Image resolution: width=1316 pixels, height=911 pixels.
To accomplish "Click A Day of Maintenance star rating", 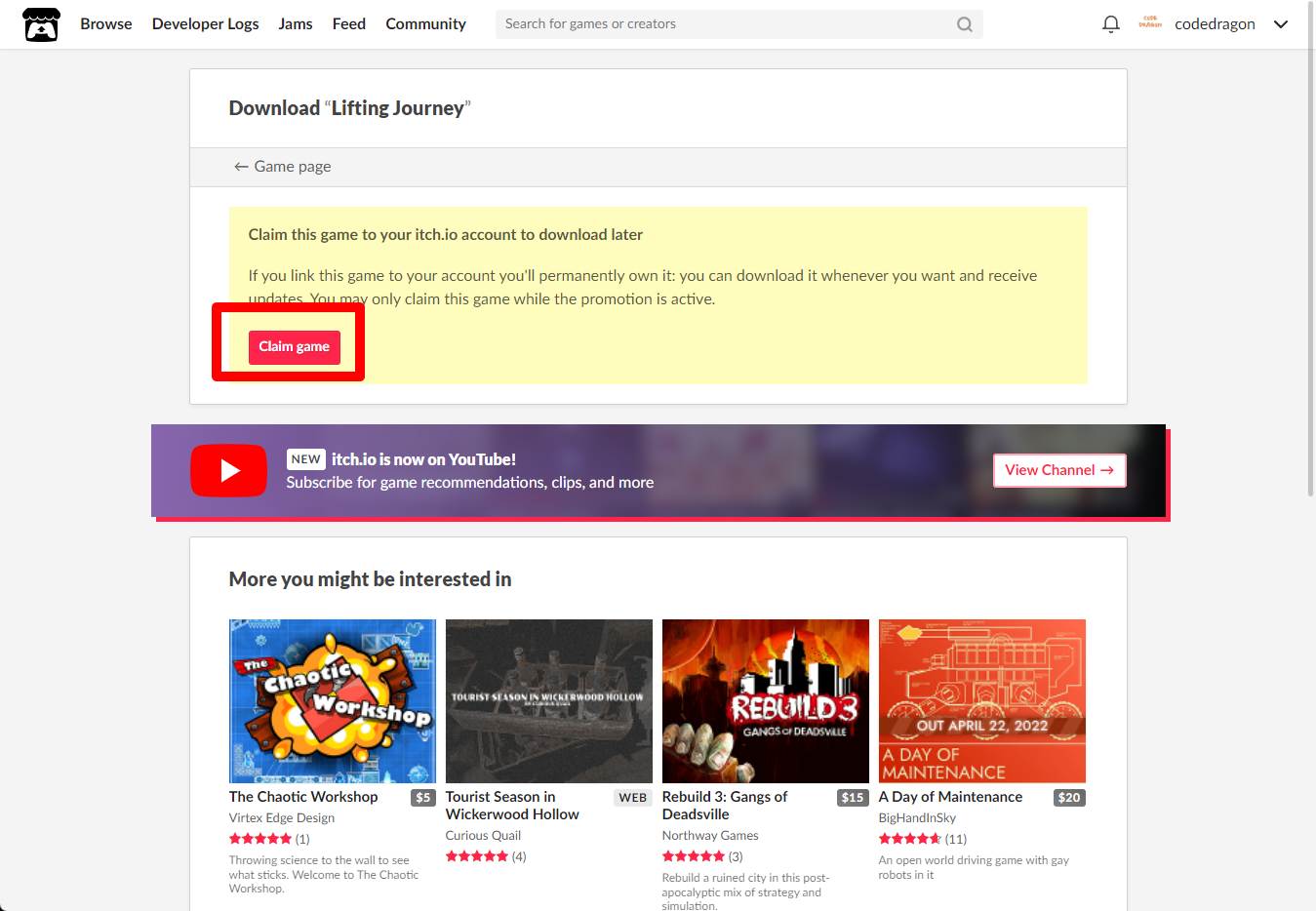I will pos(910,839).
